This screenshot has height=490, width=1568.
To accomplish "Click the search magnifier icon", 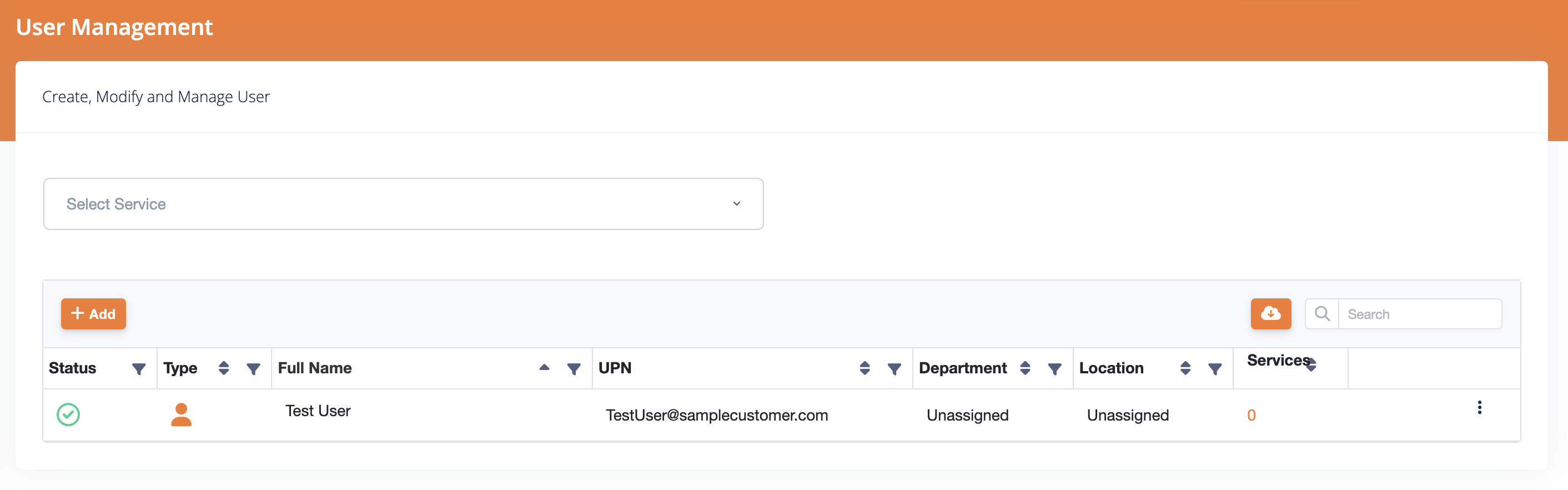I will point(1321,313).
